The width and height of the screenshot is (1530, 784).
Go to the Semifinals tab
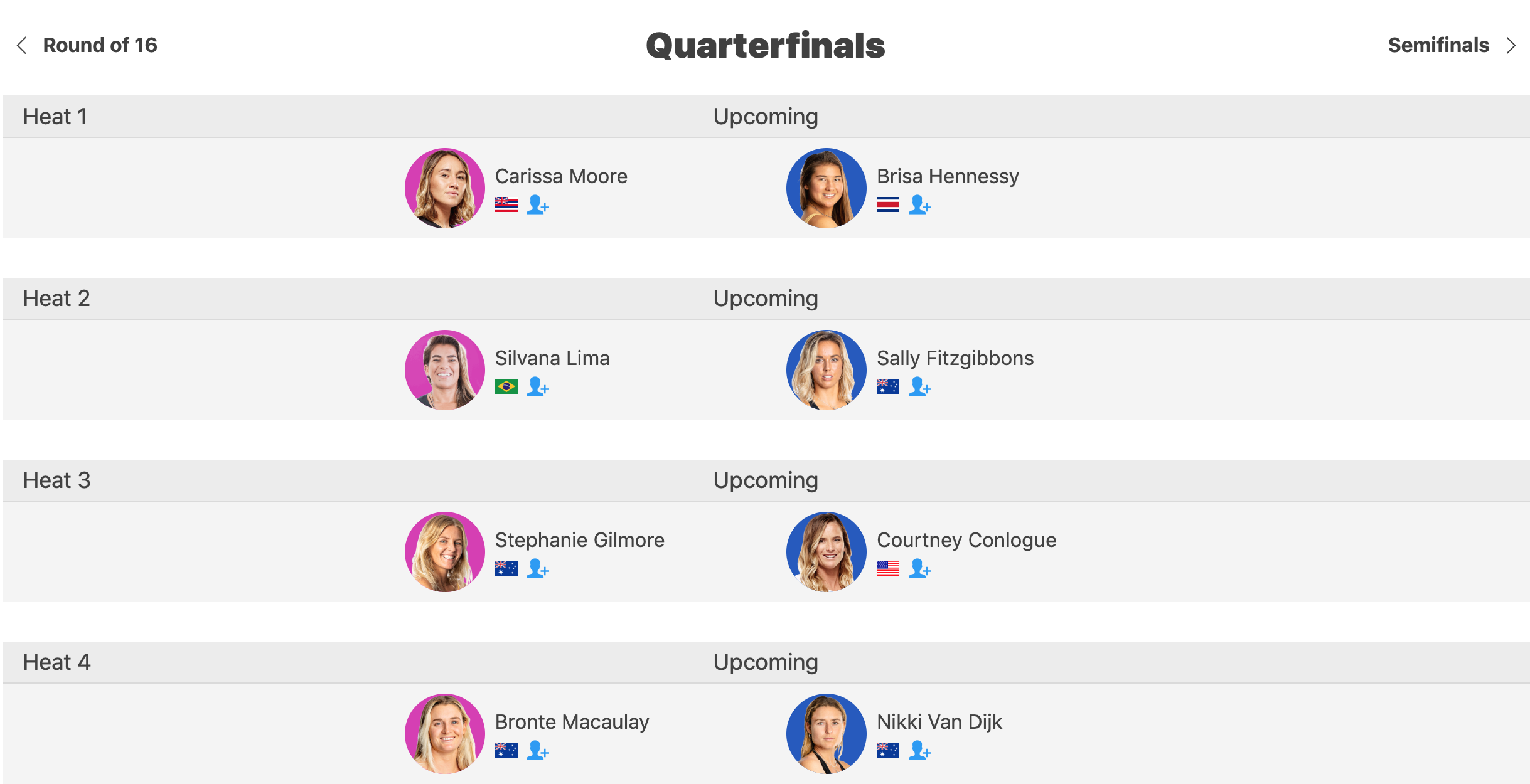tap(1438, 45)
